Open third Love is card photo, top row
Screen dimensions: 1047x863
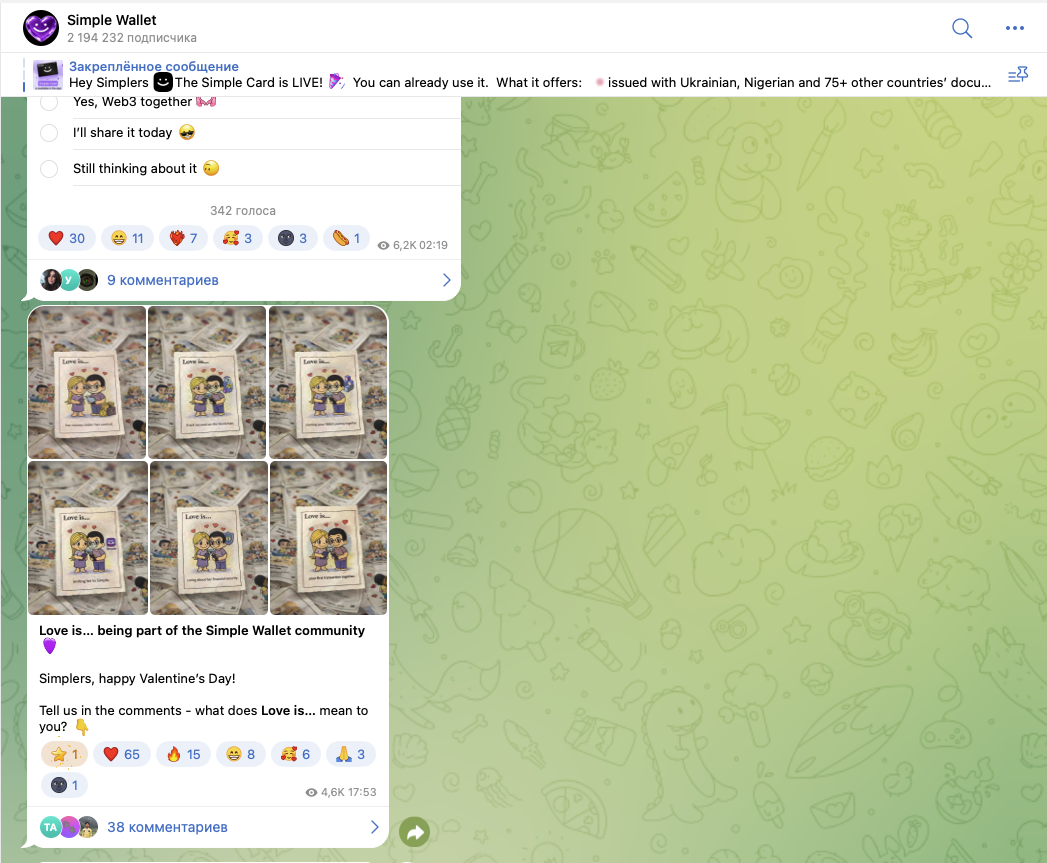pos(328,382)
